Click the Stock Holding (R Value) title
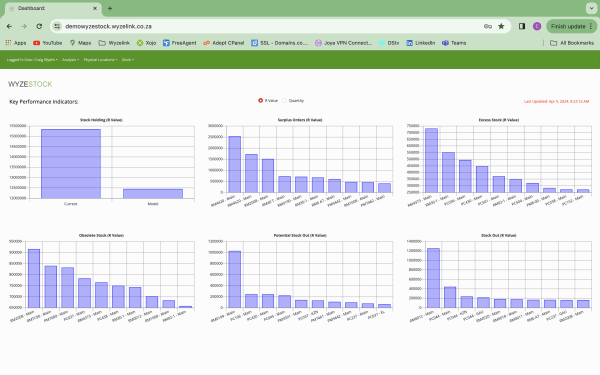This screenshot has height=375, width=600. [101, 120]
